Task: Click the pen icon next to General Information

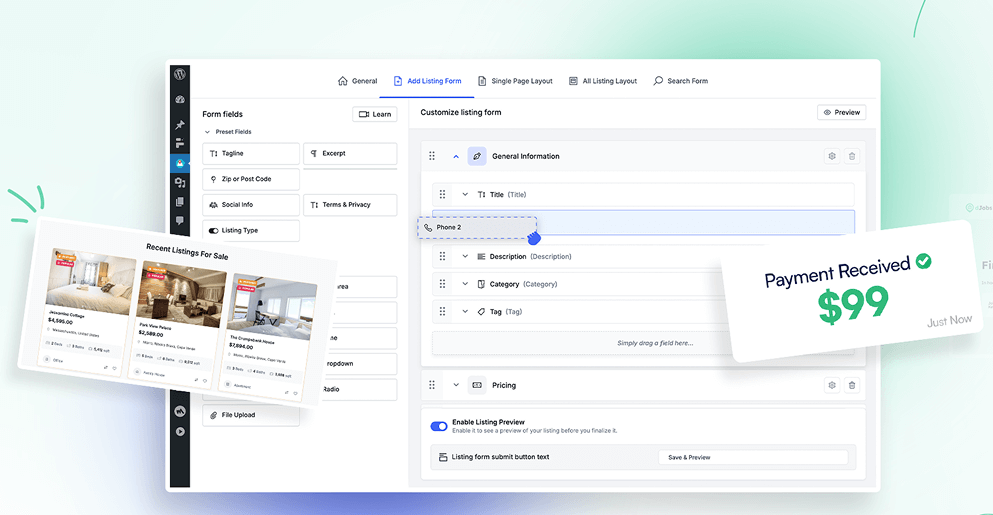Action: 477,156
